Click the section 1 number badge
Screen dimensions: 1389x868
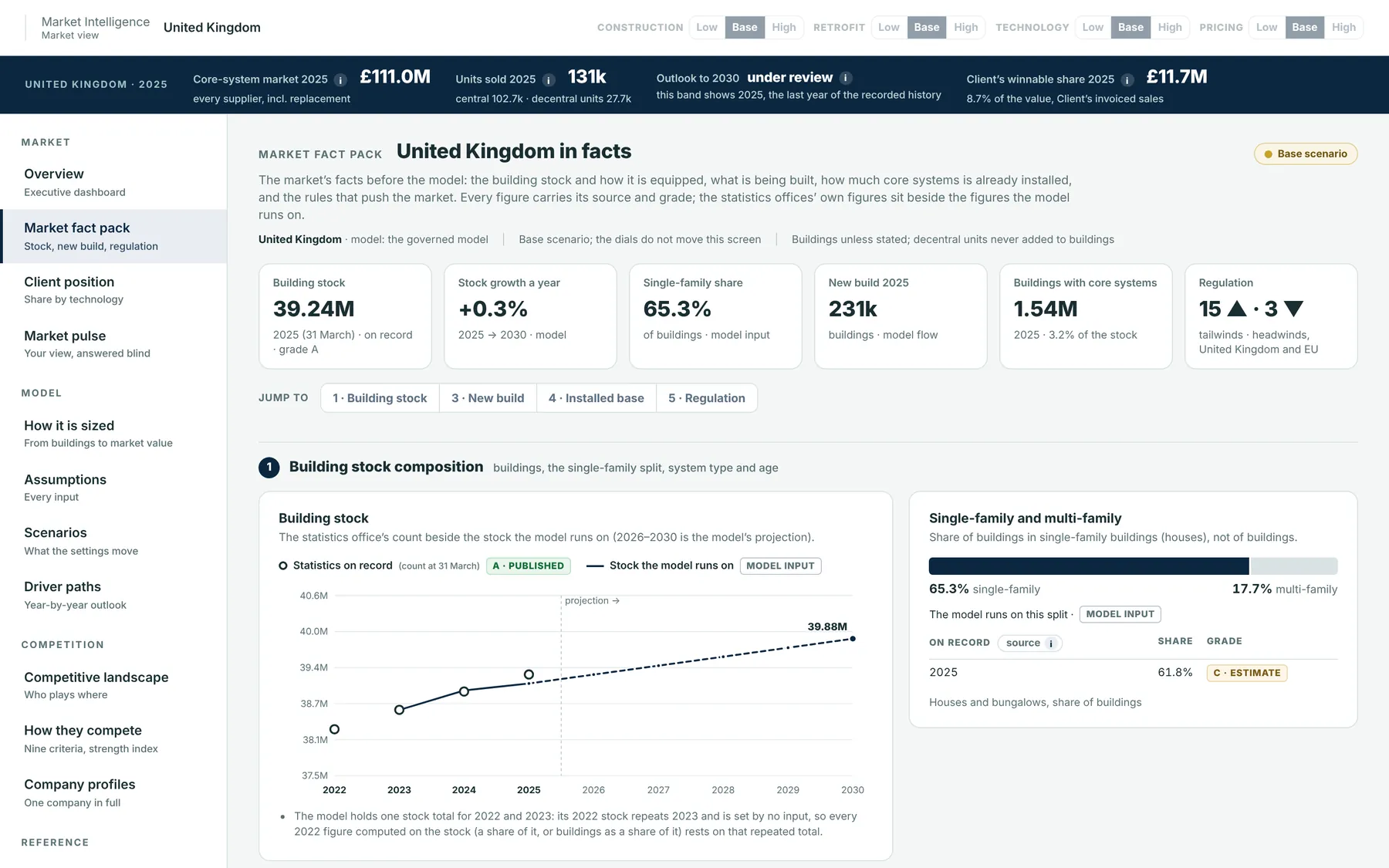269,467
